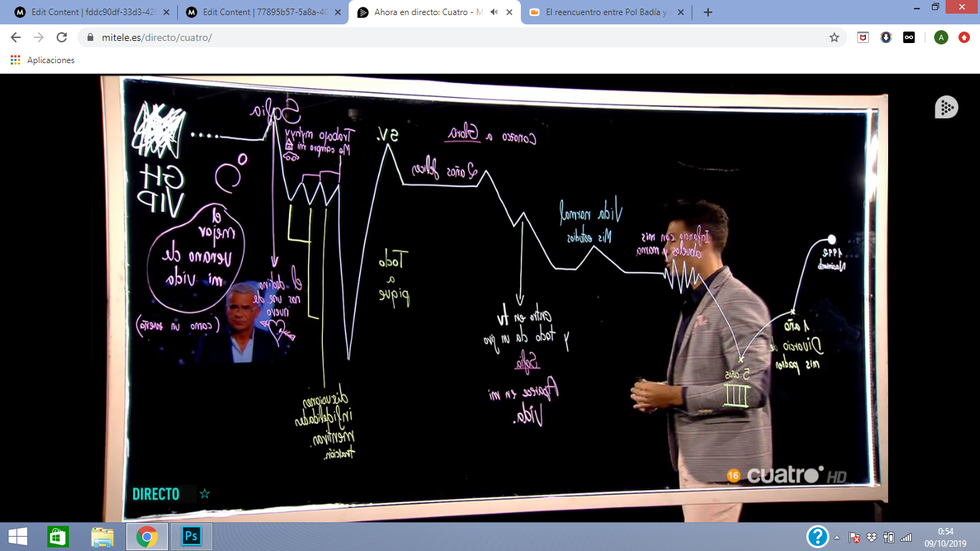The image size is (980, 551).
Task: Click the Chrome taskbar icon
Action: [147, 537]
